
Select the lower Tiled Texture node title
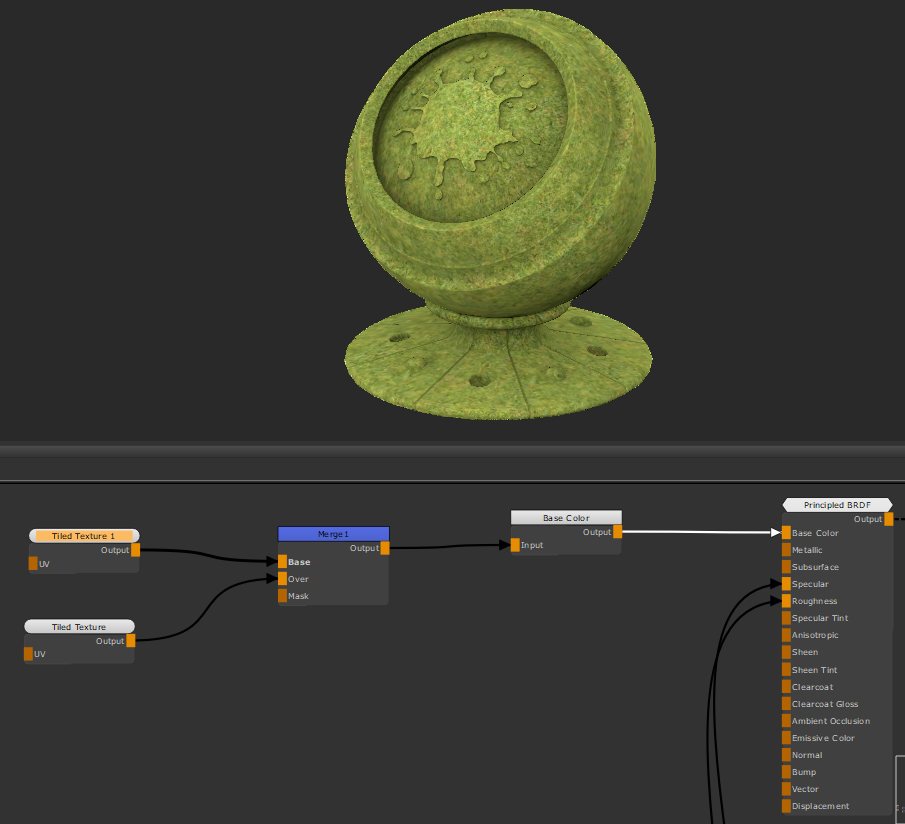coord(79,627)
